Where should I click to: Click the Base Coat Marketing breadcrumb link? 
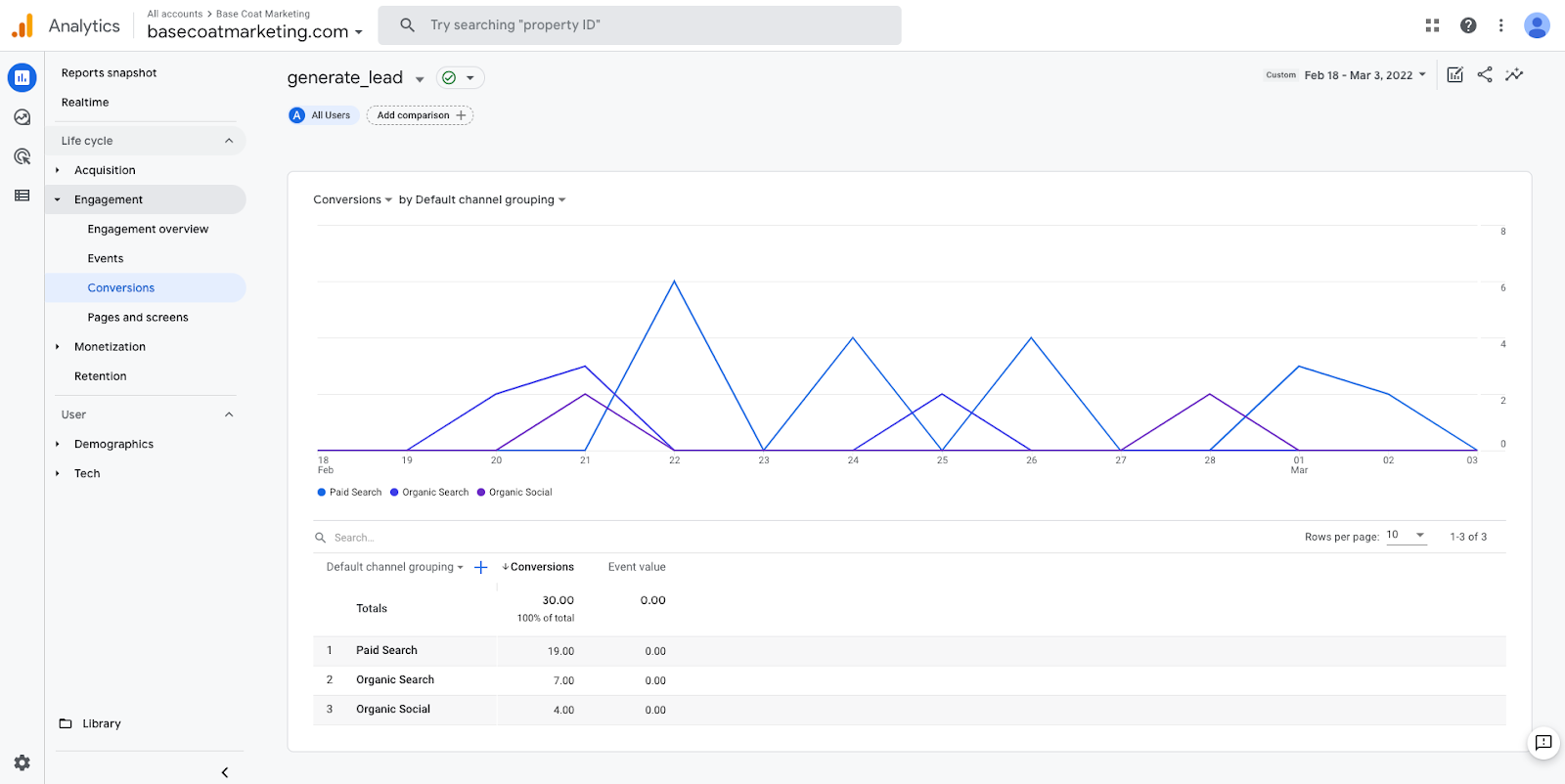[x=263, y=14]
